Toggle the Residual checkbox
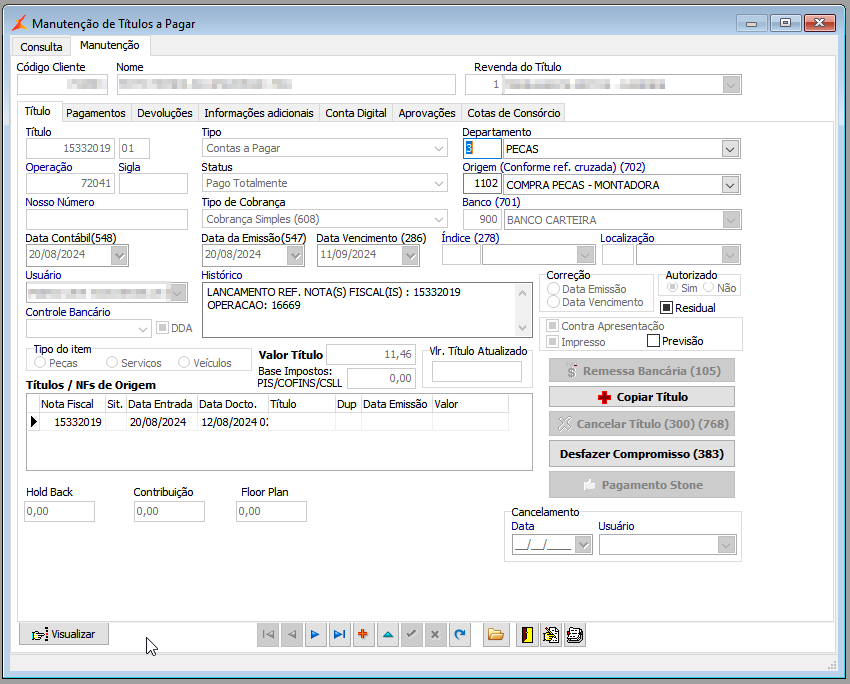Screen dimensions: 850x684 (667, 308)
